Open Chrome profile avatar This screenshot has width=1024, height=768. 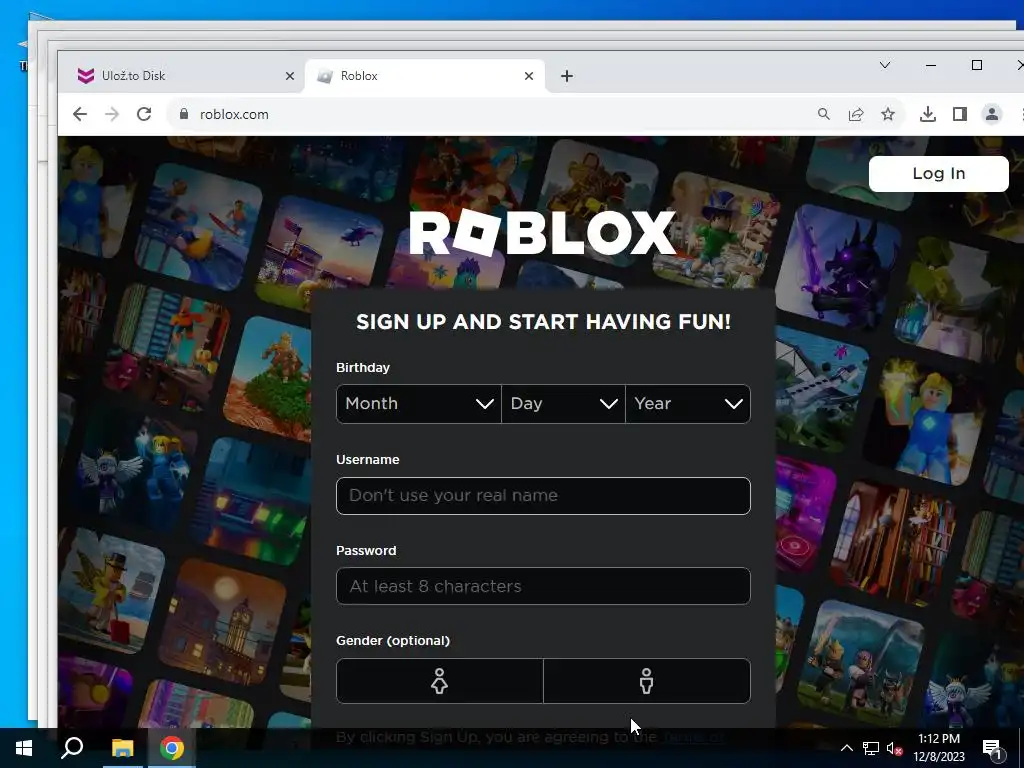(991, 114)
